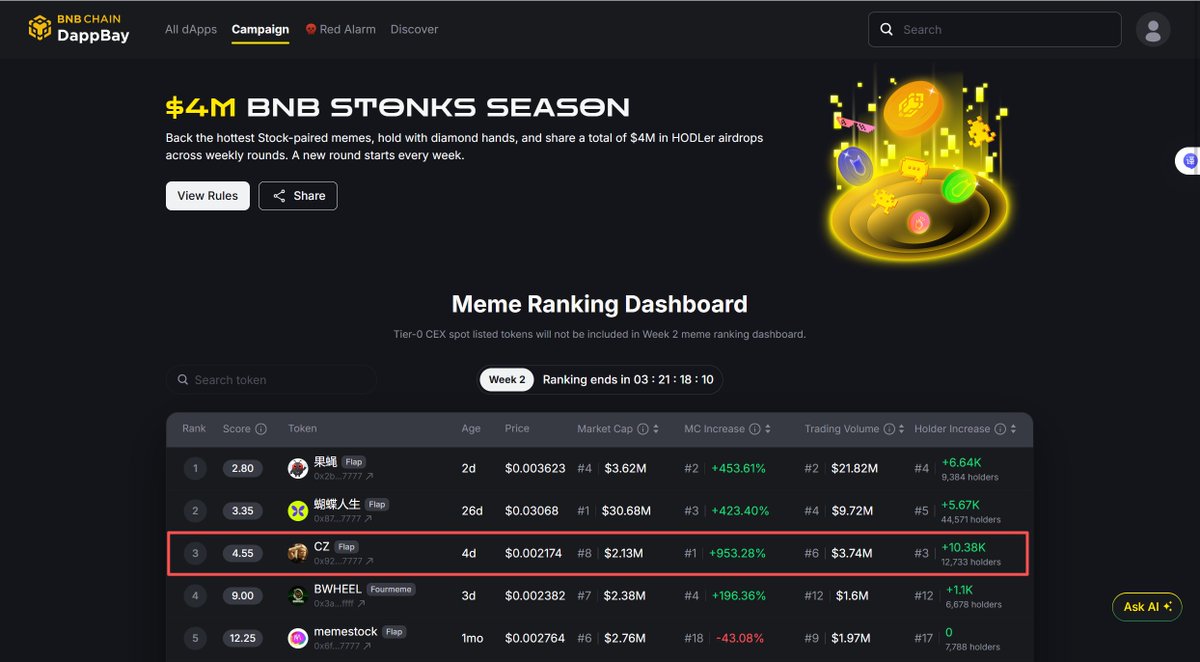The height and width of the screenshot is (662, 1200).
Task: Open the user profile avatar icon
Action: [1153, 29]
